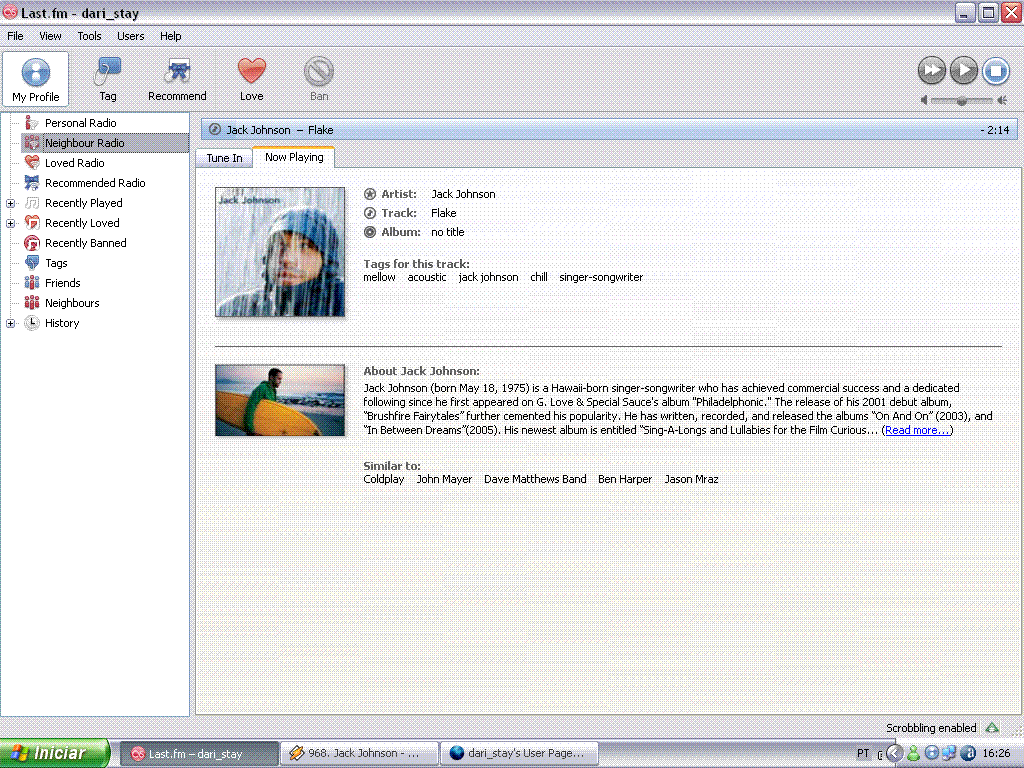Switch to 968. Jack Johnson taskbar window
The width and height of the screenshot is (1024, 768).
pyautogui.click(x=359, y=753)
